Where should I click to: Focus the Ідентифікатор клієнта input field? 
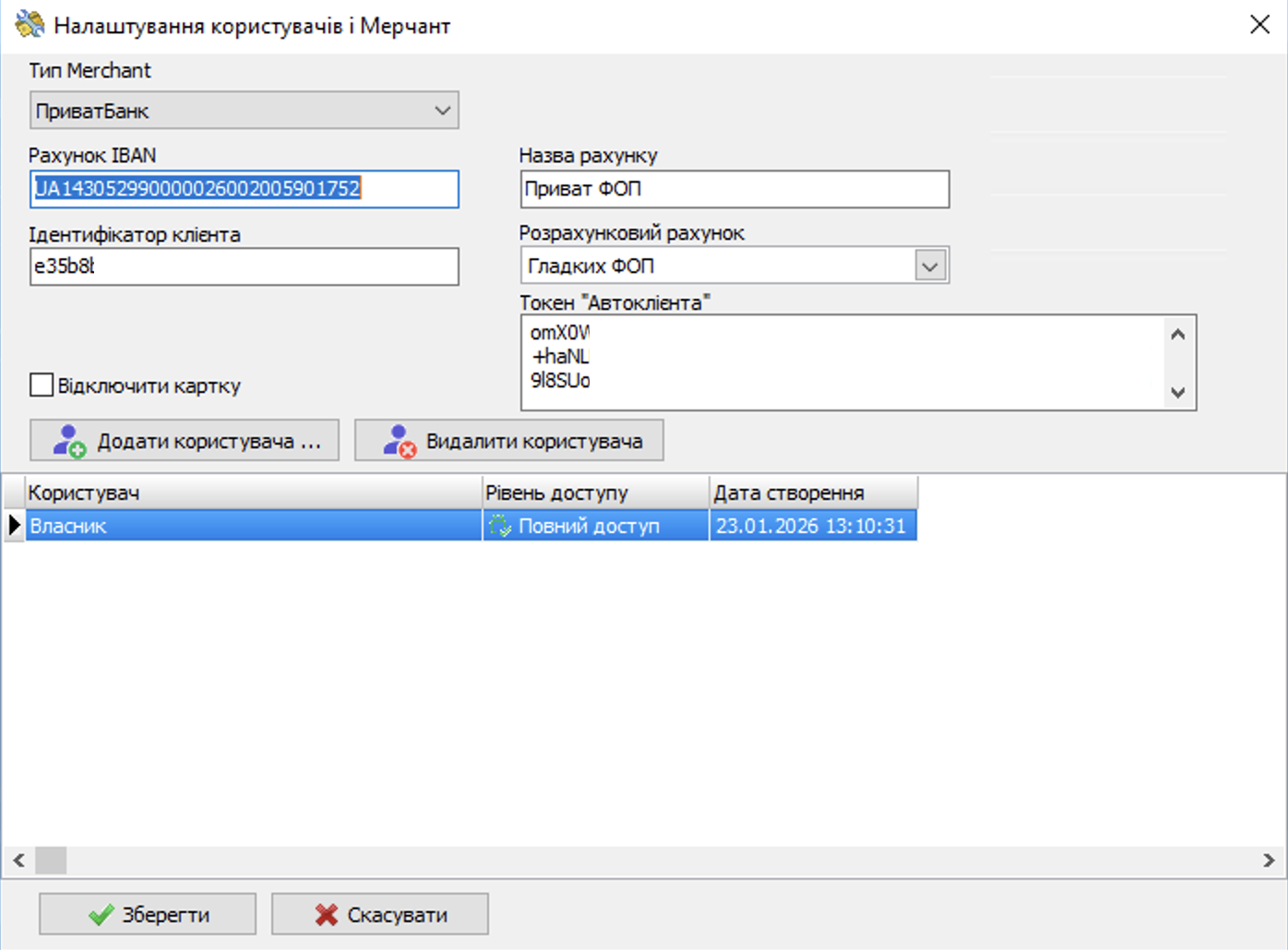(x=244, y=267)
